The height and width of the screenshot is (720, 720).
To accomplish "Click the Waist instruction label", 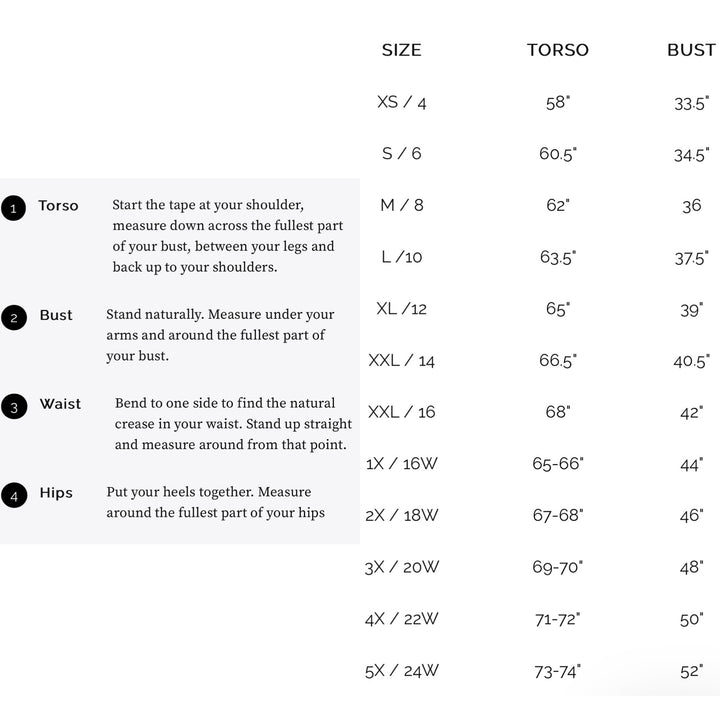I will [x=60, y=404].
